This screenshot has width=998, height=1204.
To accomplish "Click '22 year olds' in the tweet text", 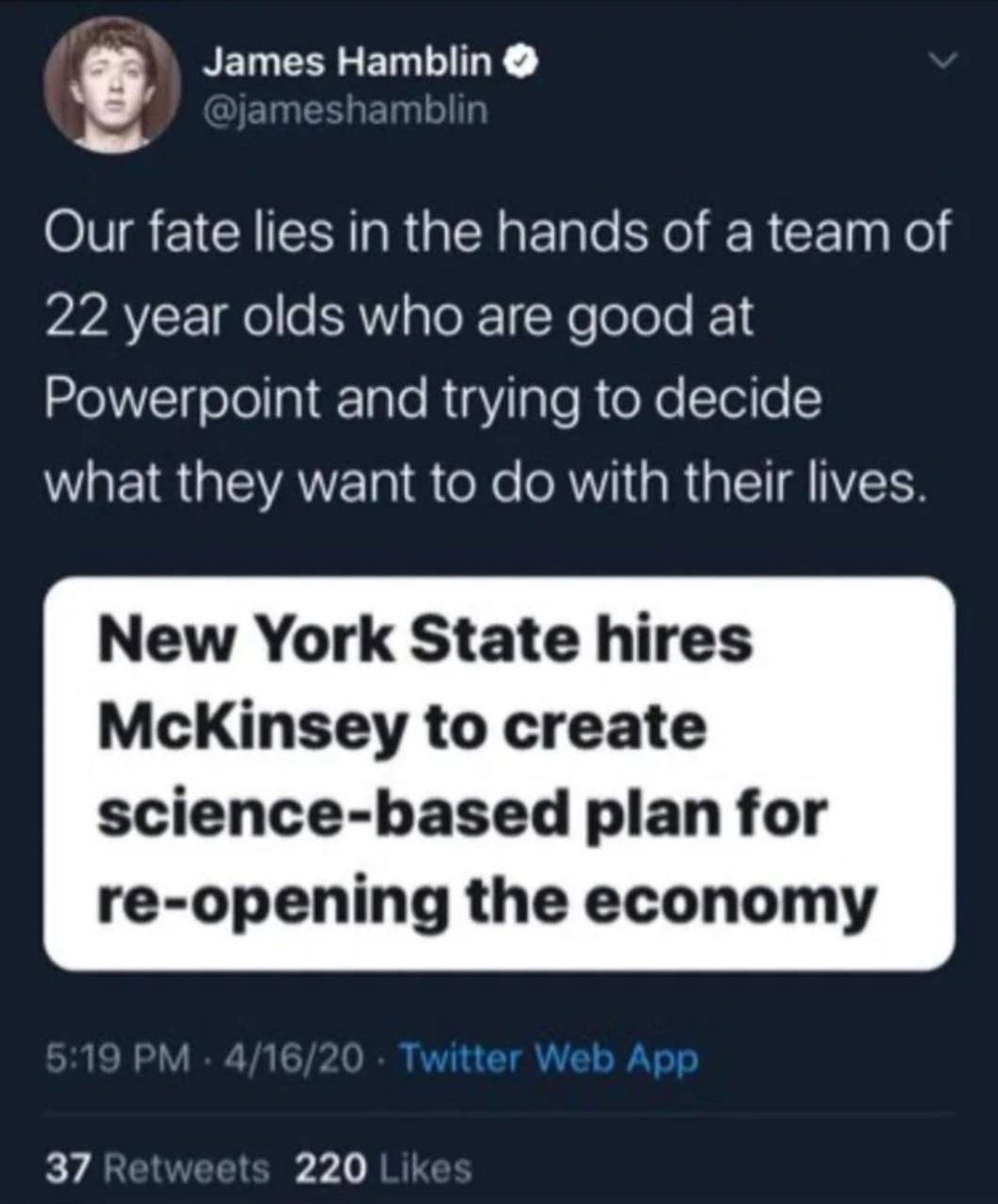I will (195, 317).
